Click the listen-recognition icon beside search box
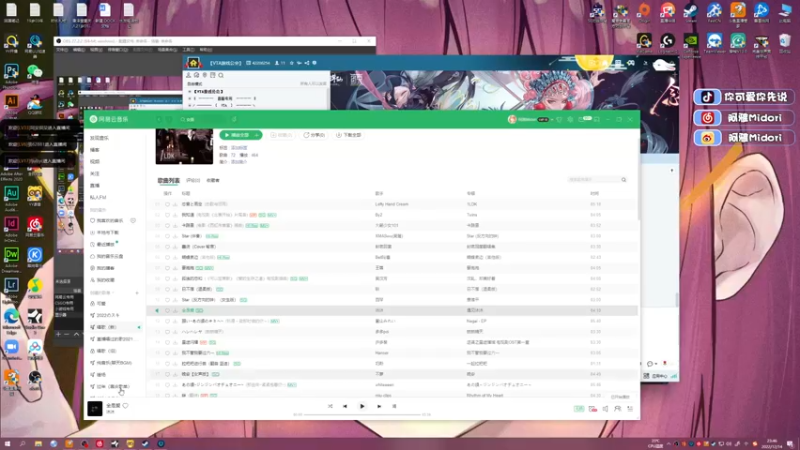800x450 pixels. click(234, 119)
